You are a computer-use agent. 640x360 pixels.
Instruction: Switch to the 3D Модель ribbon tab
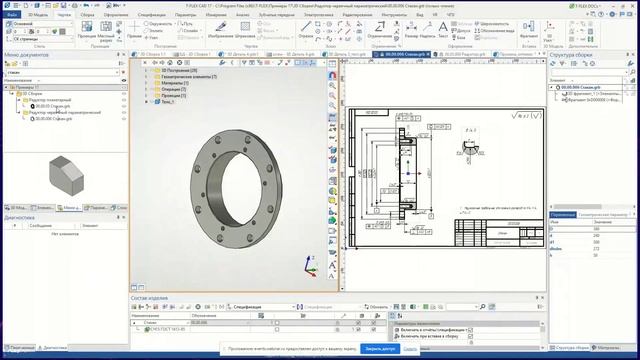[38, 15]
